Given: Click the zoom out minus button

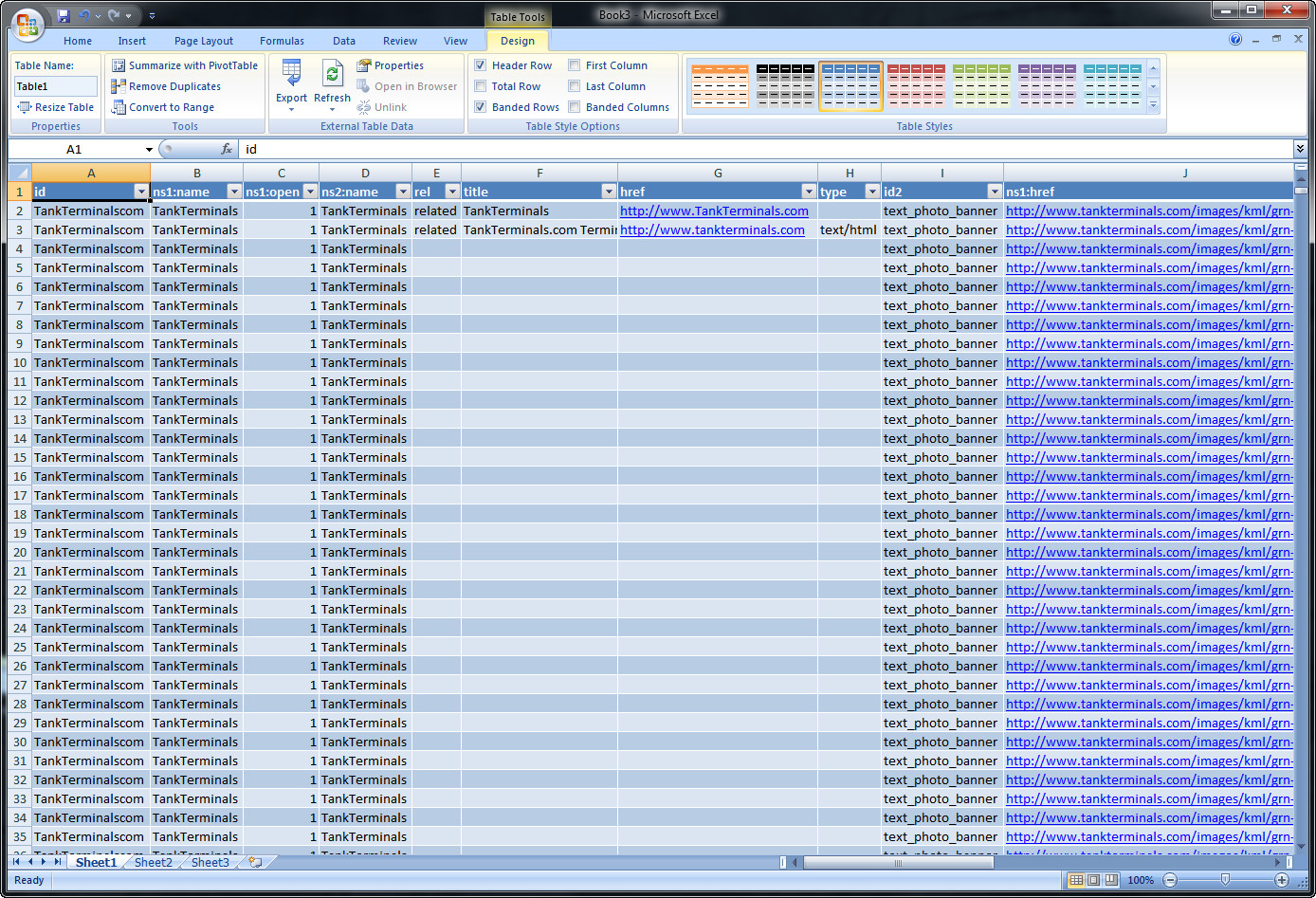Looking at the screenshot, I should click(x=1169, y=880).
